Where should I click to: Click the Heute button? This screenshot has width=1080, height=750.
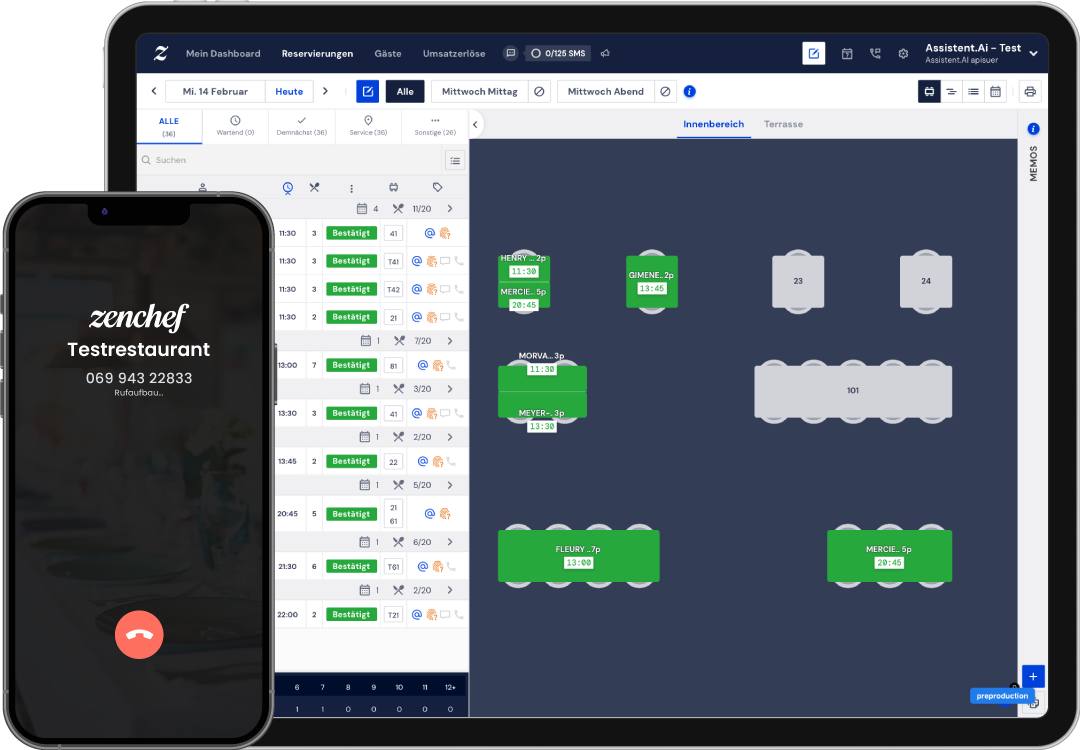click(x=289, y=92)
